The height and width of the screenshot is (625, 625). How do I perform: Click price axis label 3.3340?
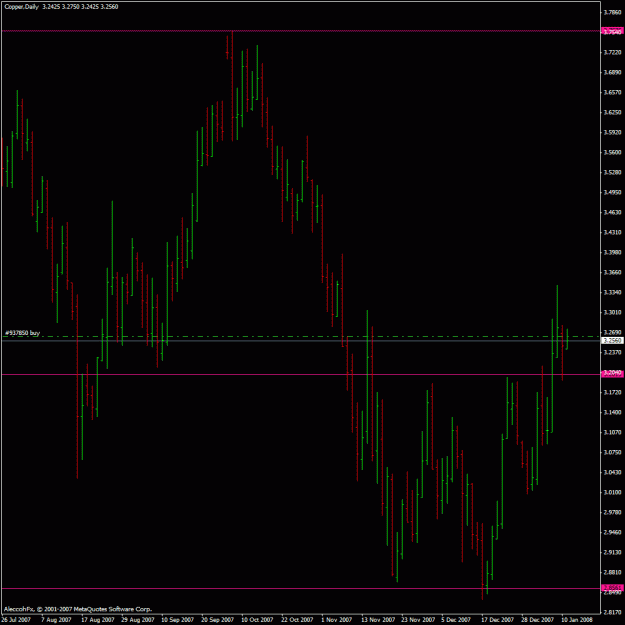coord(612,293)
